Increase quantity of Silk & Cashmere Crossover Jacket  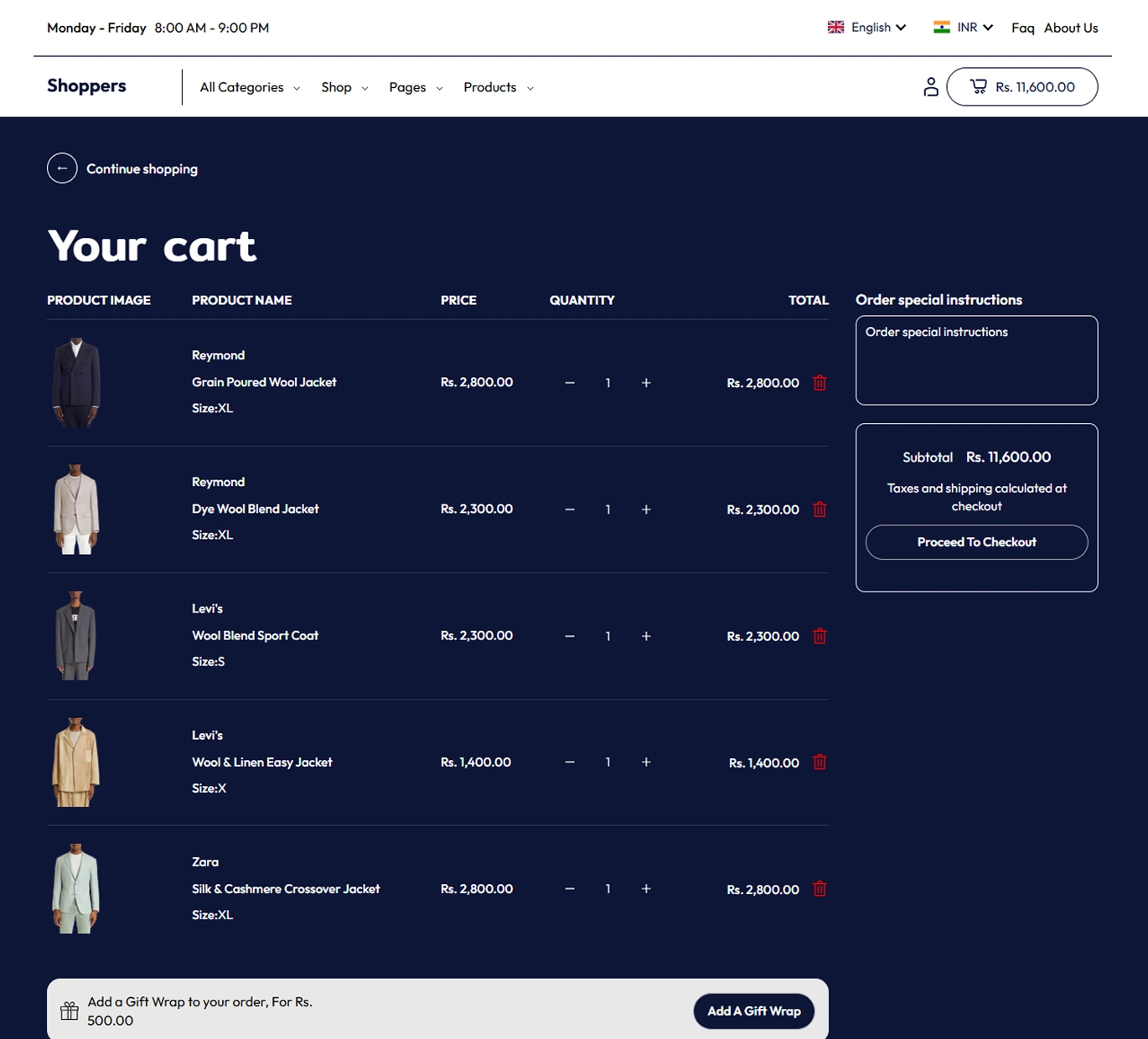[646, 889]
